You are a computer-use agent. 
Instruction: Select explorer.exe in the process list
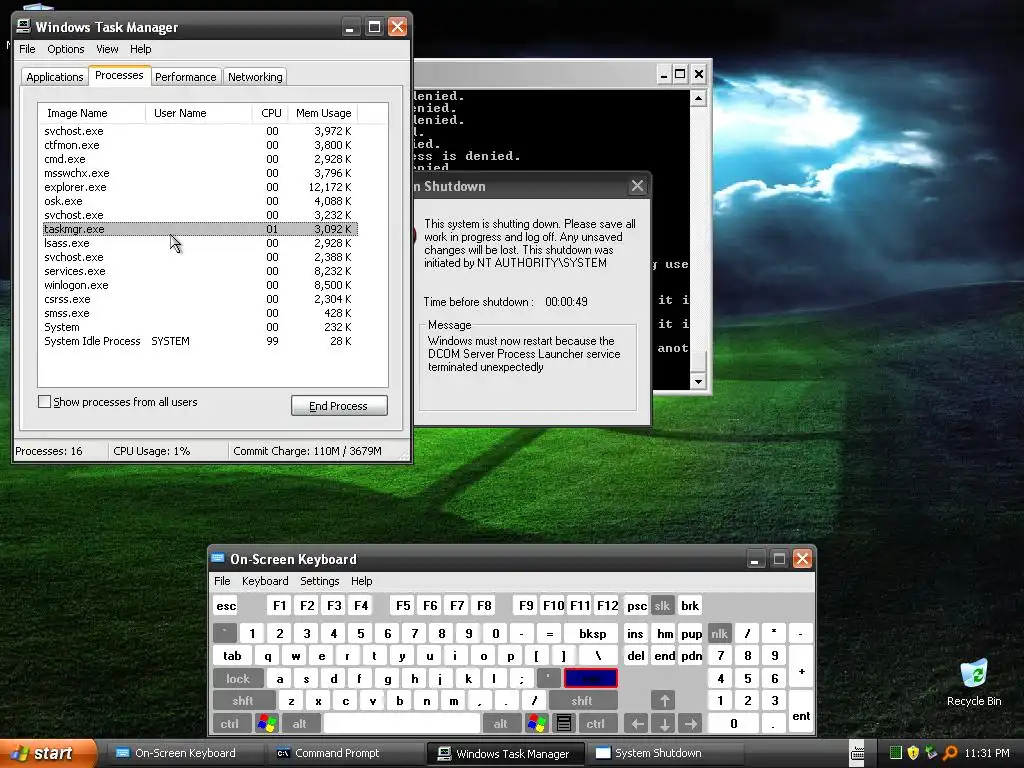click(200, 187)
